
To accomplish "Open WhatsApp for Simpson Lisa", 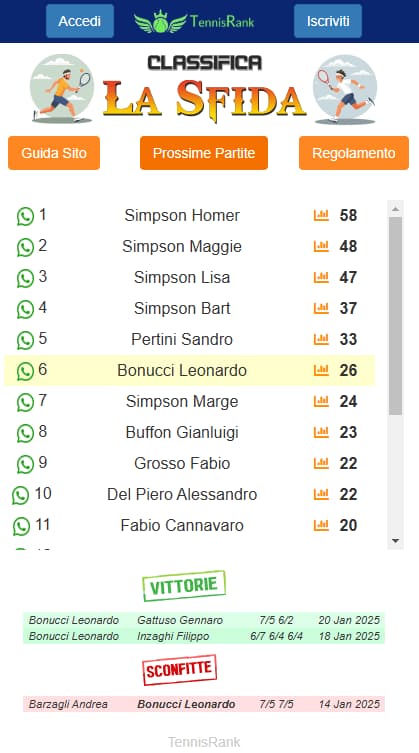I will (x=25, y=278).
